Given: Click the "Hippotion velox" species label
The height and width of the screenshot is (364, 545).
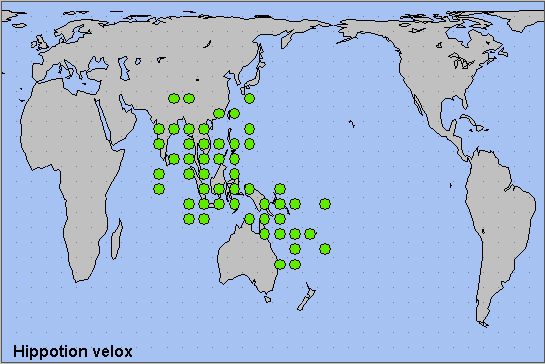Looking at the screenshot, I should click(73, 351).
